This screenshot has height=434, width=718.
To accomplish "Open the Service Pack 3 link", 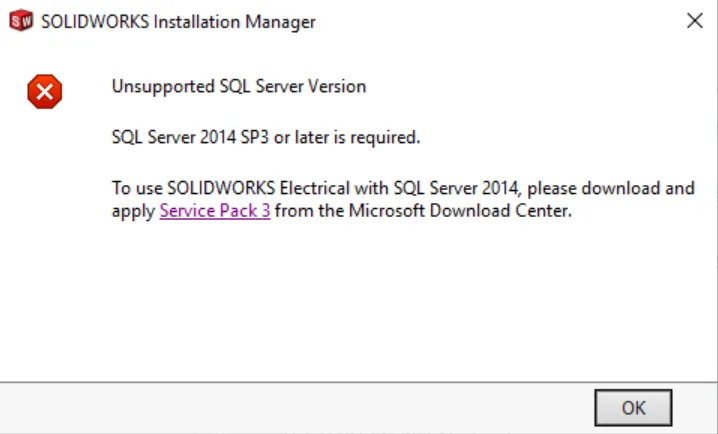I will [215, 211].
